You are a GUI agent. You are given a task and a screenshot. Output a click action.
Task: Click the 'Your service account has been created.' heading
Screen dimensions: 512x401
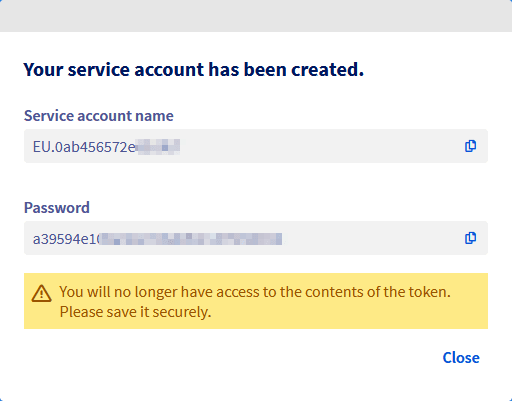coord(193,69)
